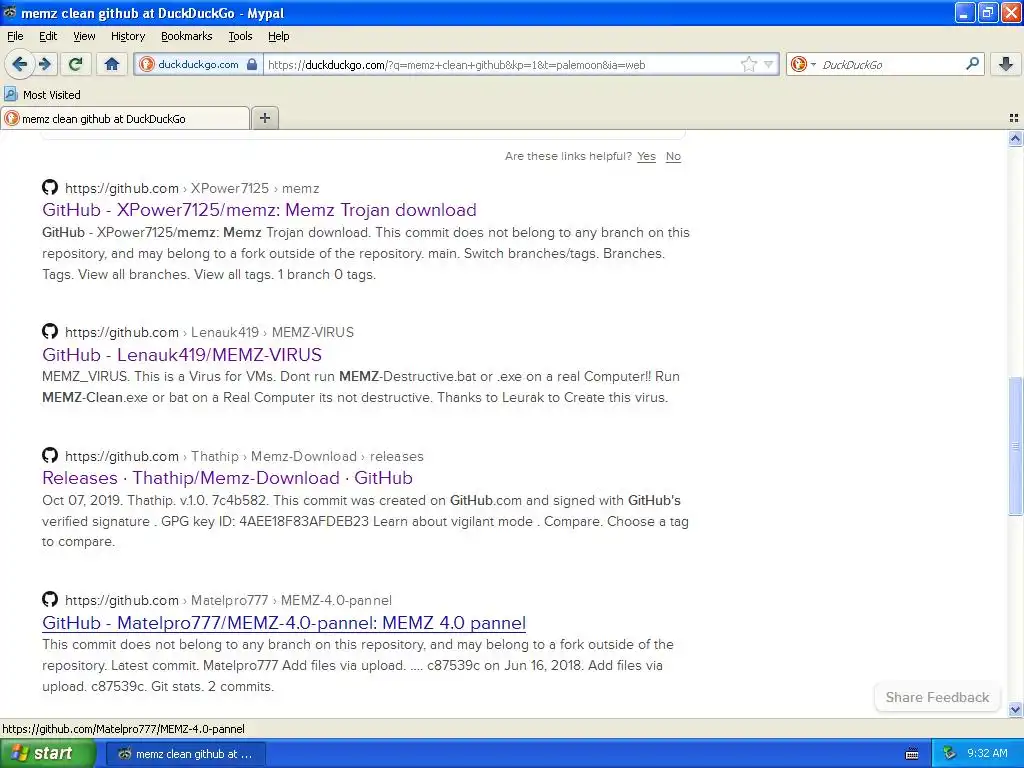Go forward with the Forward arrow button
The height and width of the screenshot is (768, 1024).
[x=44, y=64]
